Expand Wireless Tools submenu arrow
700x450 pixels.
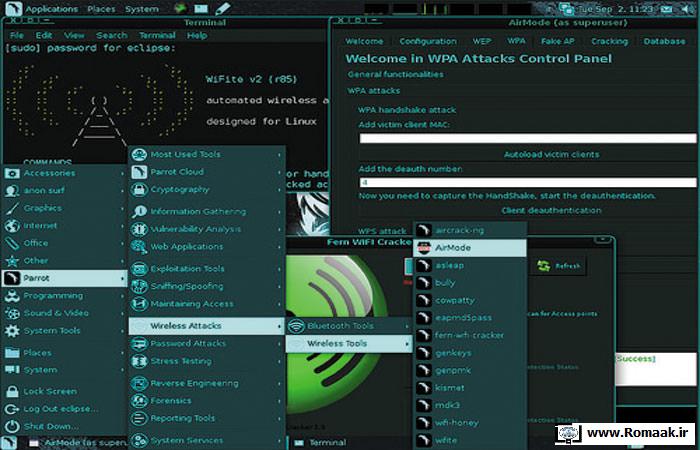(407, 344)
